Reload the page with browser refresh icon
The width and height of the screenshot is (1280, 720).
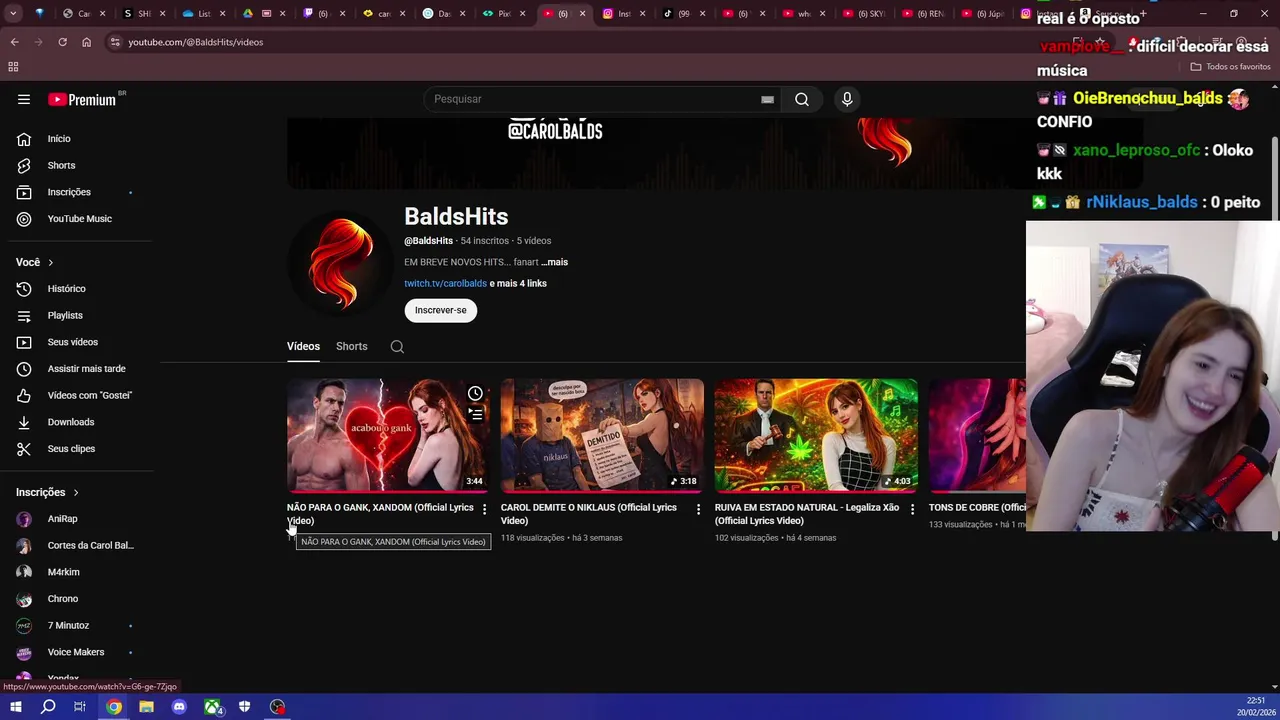[62, 42]
